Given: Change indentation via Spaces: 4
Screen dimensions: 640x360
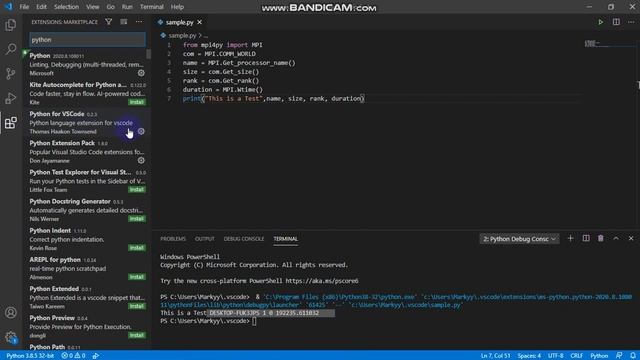Looking at the screenshot, I should (529, 356).
